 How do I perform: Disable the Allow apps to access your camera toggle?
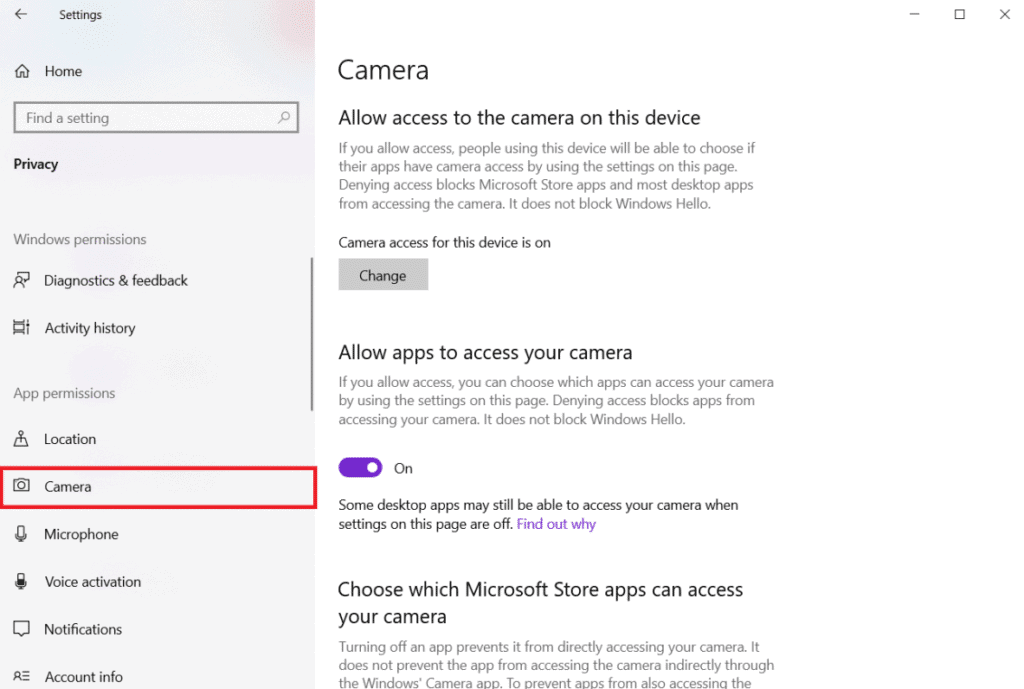pos(360,467)
